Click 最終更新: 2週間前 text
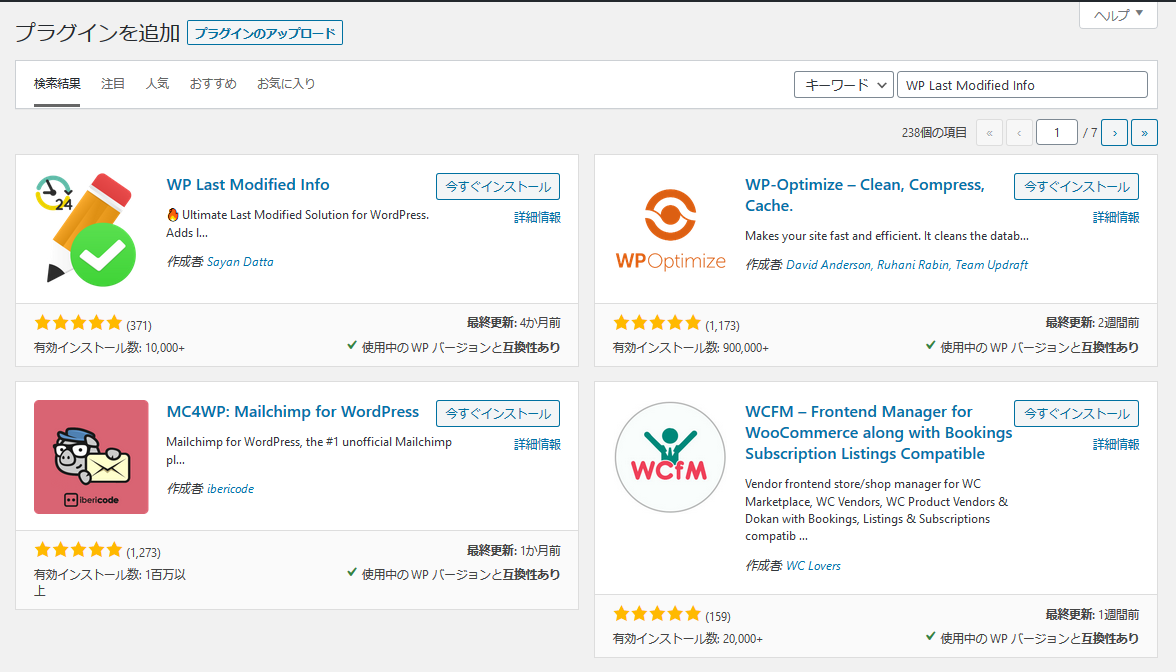 1093,322
